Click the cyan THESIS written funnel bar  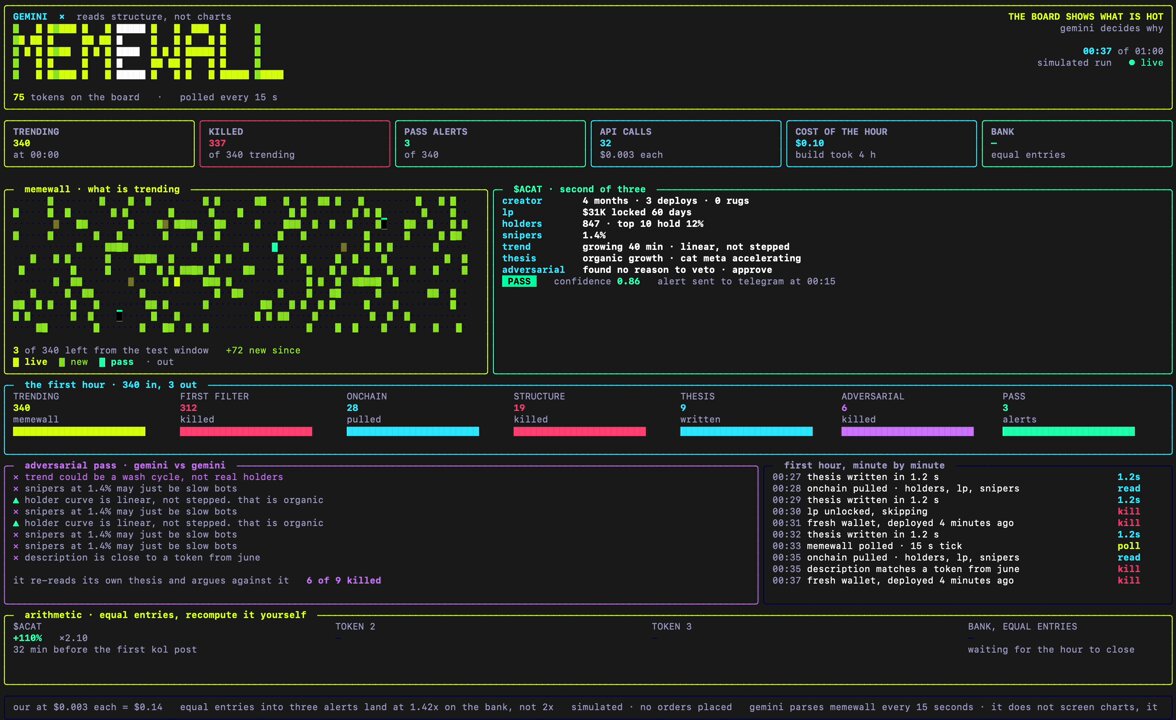pyautogui.click(x=746, y=431)
